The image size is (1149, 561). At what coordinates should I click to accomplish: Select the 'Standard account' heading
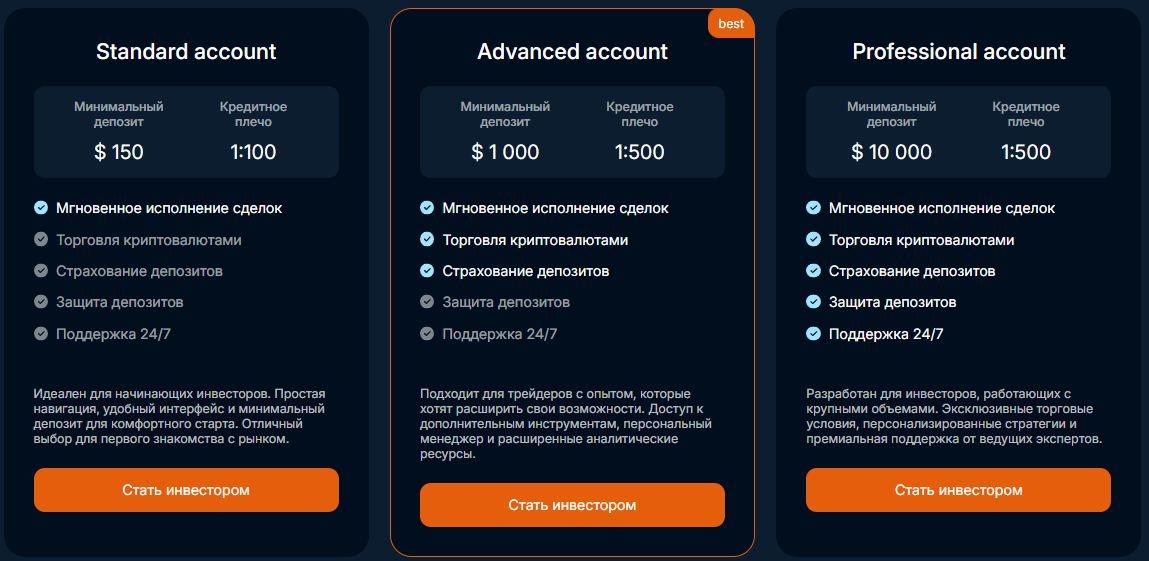tap(186, 52)
